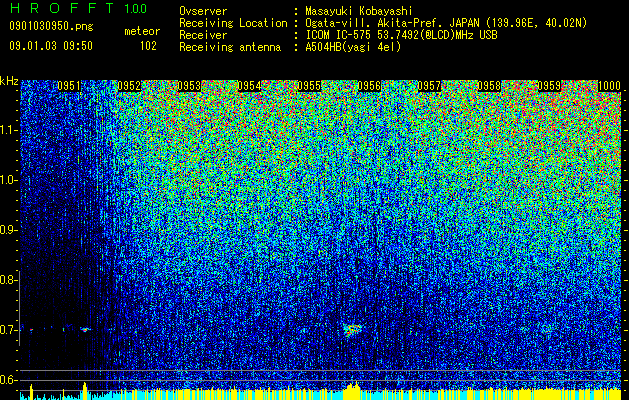This screenshot has height=400, width=629.
Task: Click the 1.1 kHz axis label
Action: pyautogui.click(x=8, y=130)
